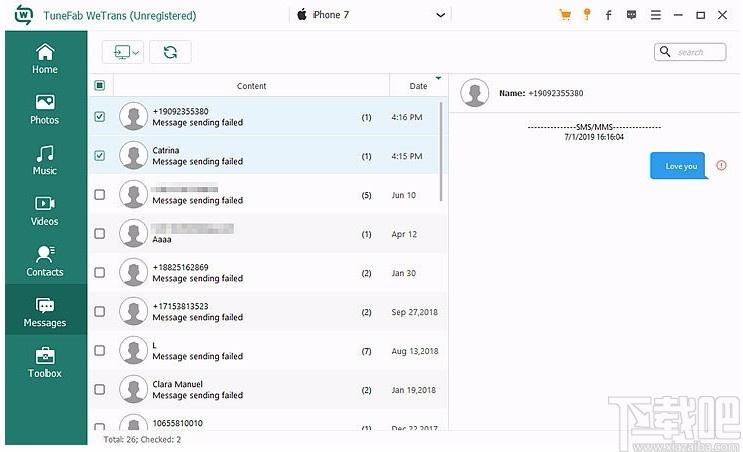Open the hamburger menu icon

pos(656,15)
